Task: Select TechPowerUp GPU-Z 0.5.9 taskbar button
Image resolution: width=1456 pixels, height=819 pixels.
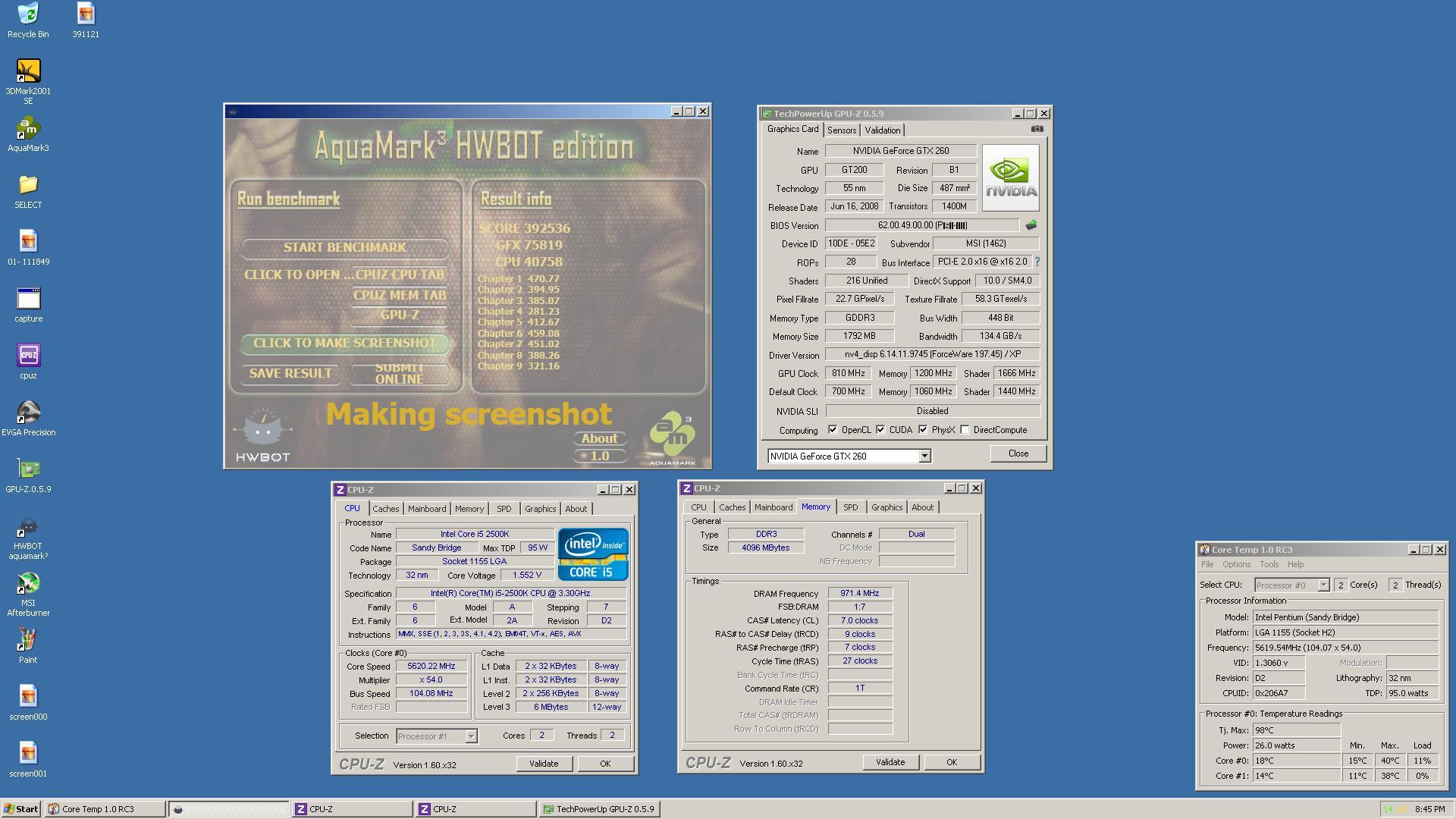Action: click(x=599, y=809)
